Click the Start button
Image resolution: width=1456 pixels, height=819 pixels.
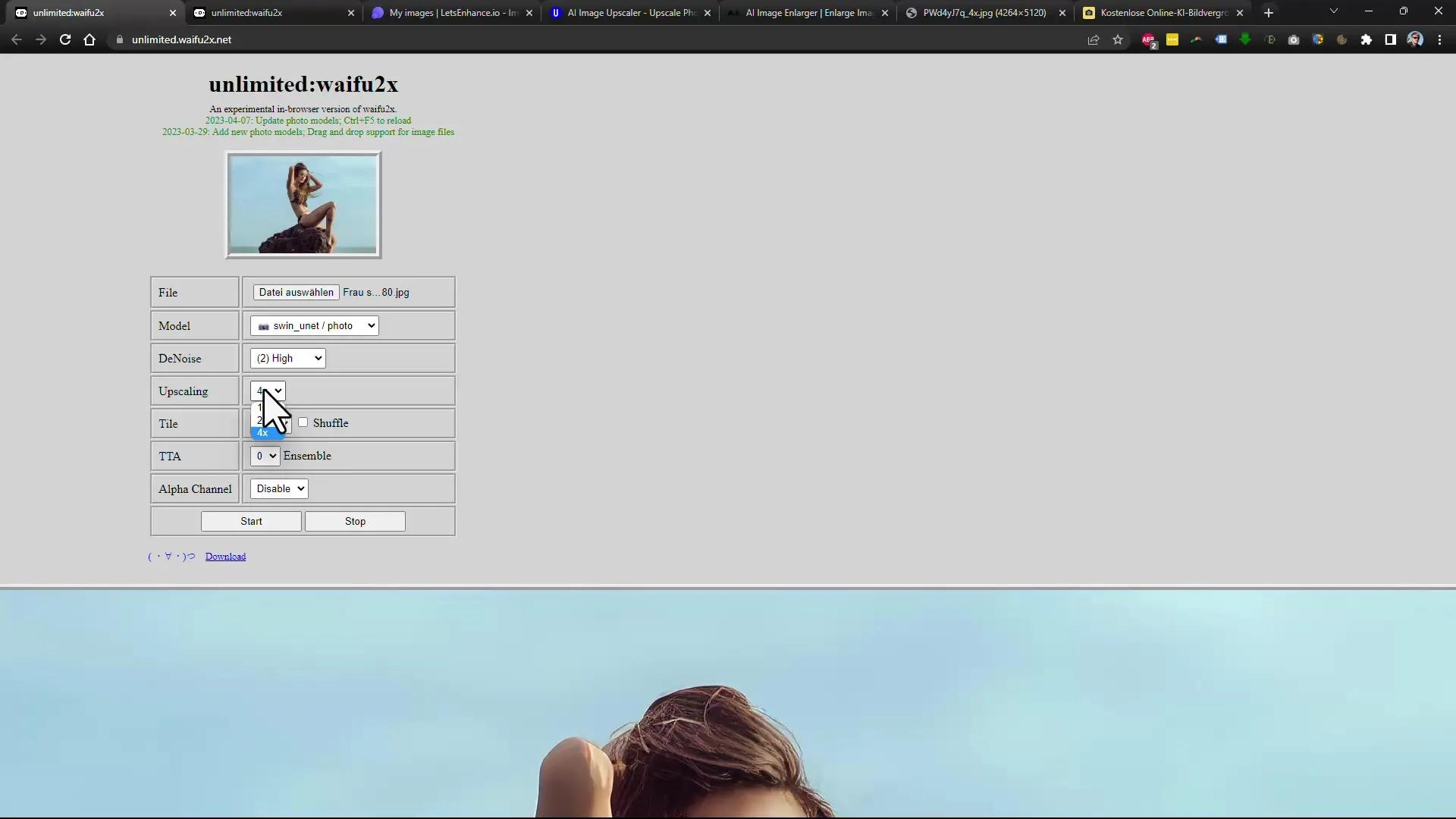[x=251, y=521]
